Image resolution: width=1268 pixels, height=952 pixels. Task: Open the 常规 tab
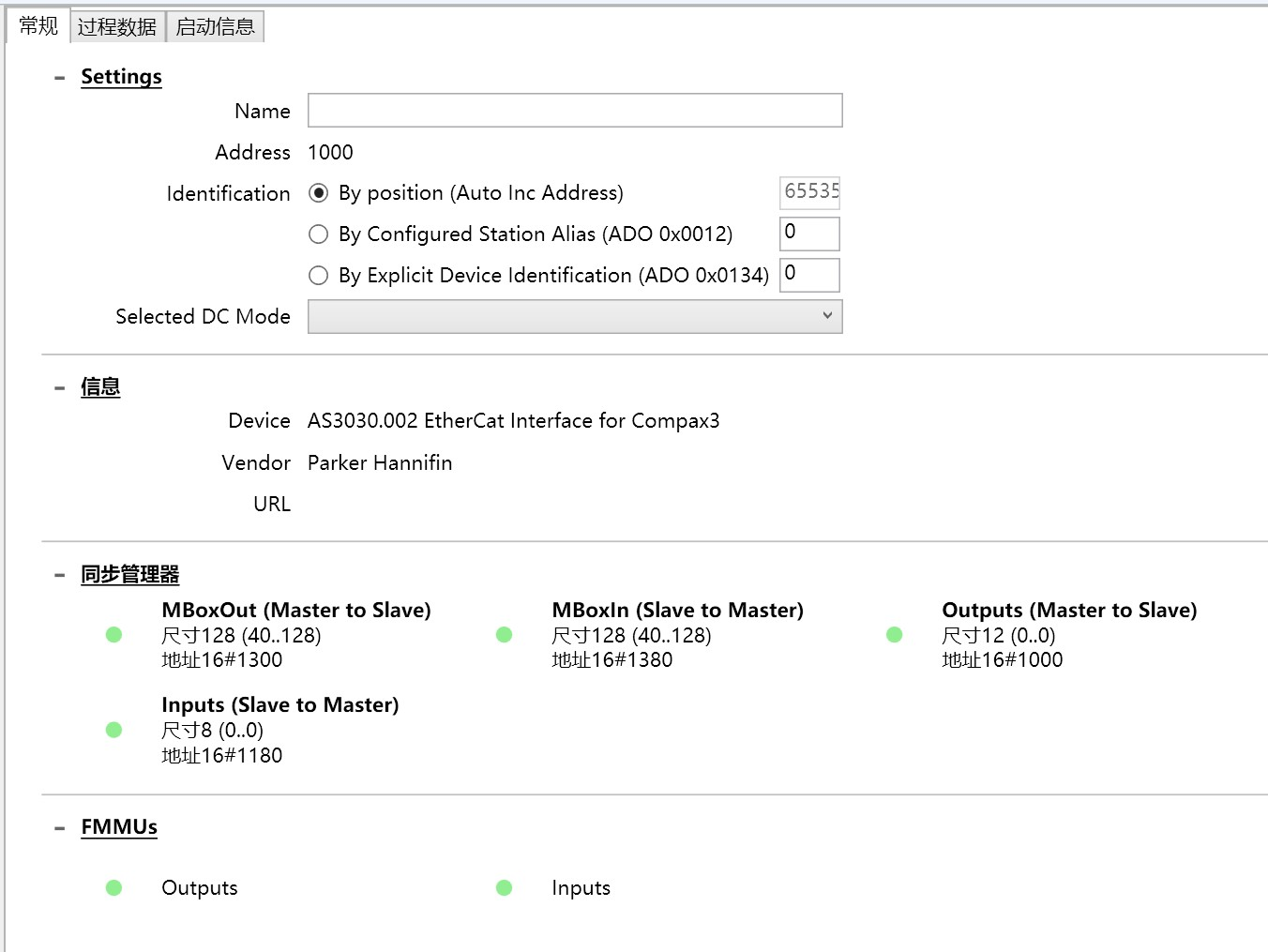tap(38, 26)
